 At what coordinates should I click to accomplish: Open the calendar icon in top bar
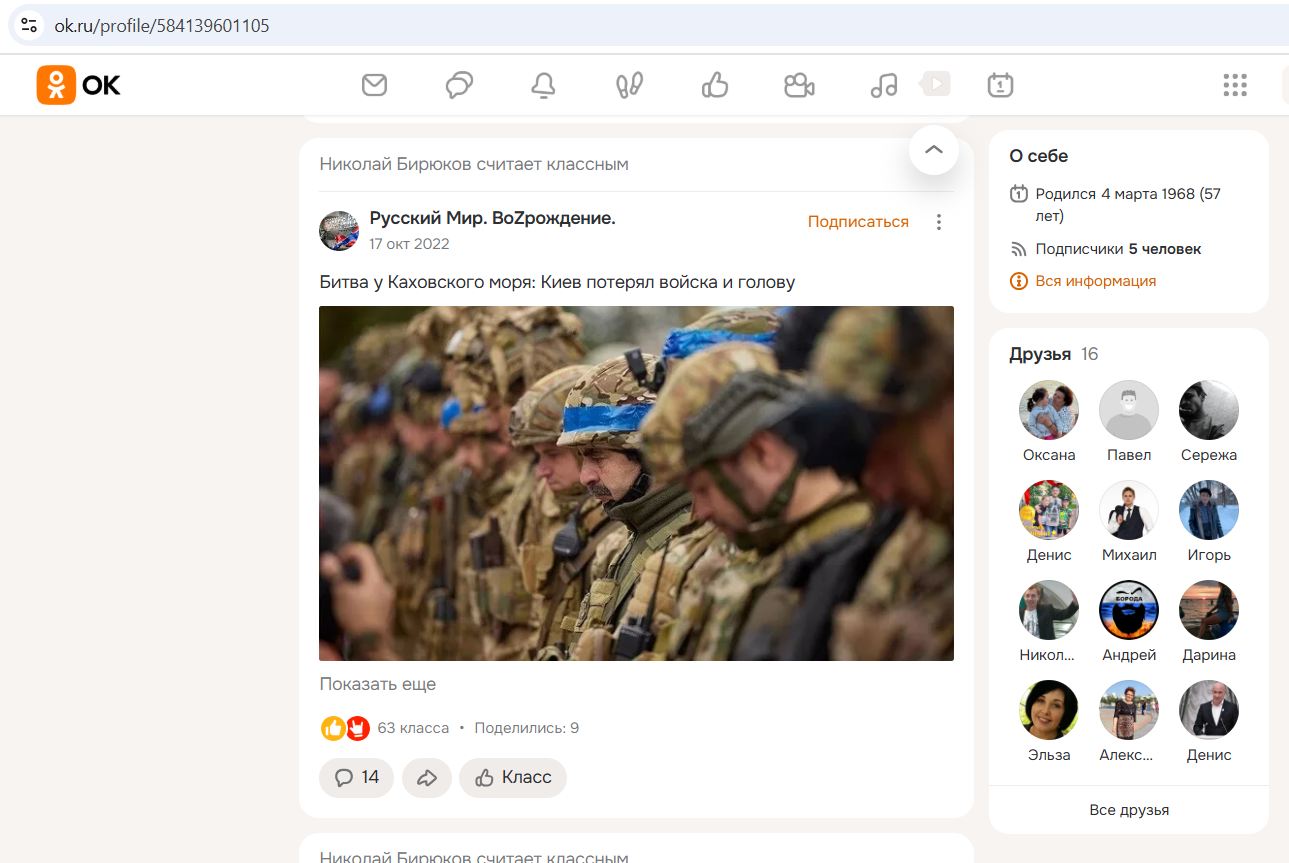pos(1000,86)
